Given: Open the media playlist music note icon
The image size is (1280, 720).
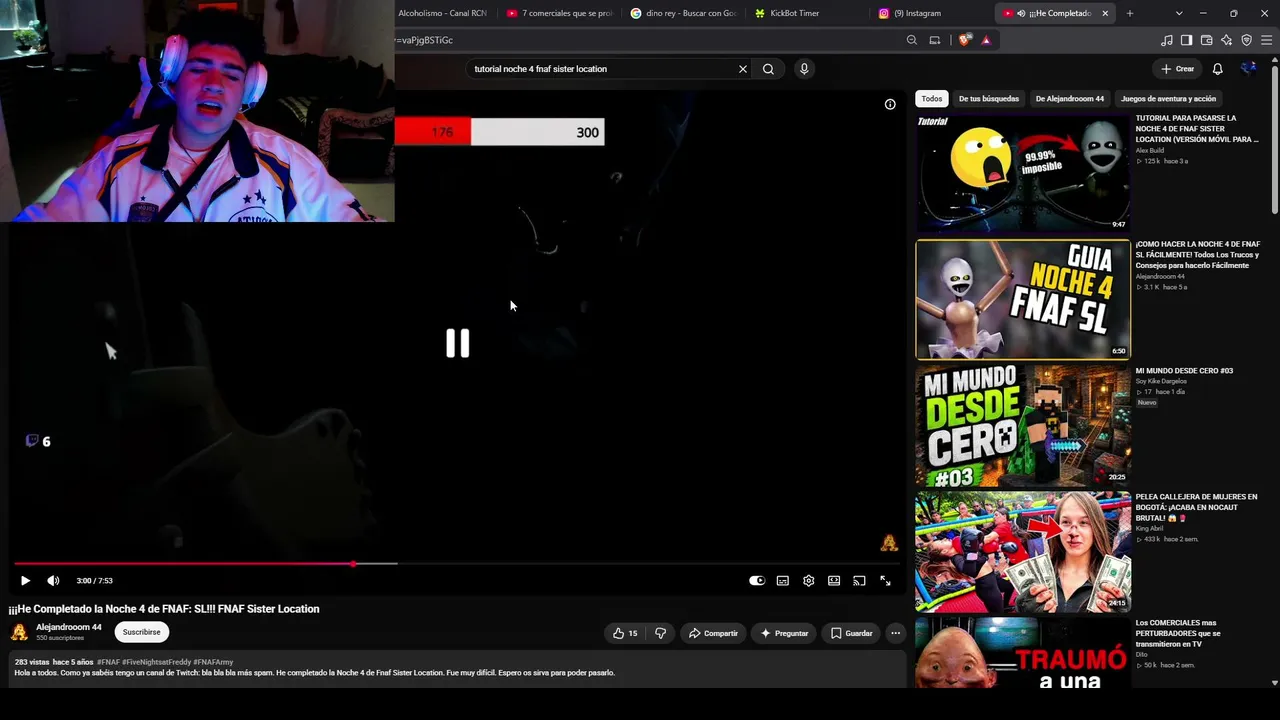Looking at the screenshot, I should [1167, 40].
